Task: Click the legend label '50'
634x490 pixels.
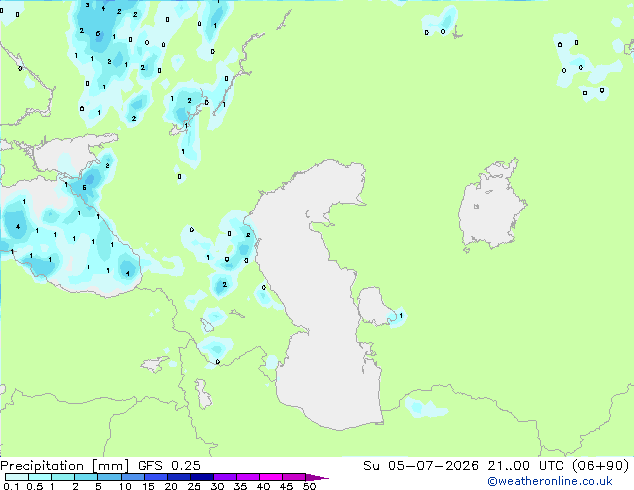Action: tap(309, 486)
